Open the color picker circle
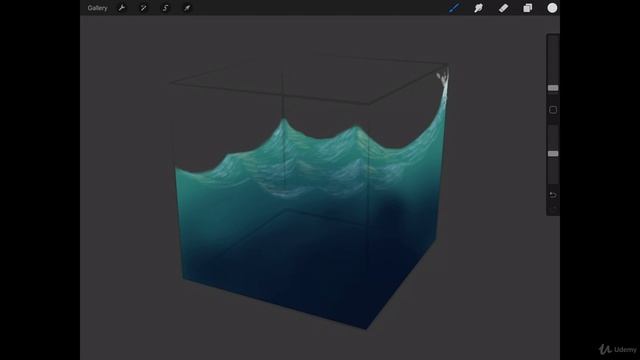The height and width of the screenshot is (360, 640). [552, 8]
